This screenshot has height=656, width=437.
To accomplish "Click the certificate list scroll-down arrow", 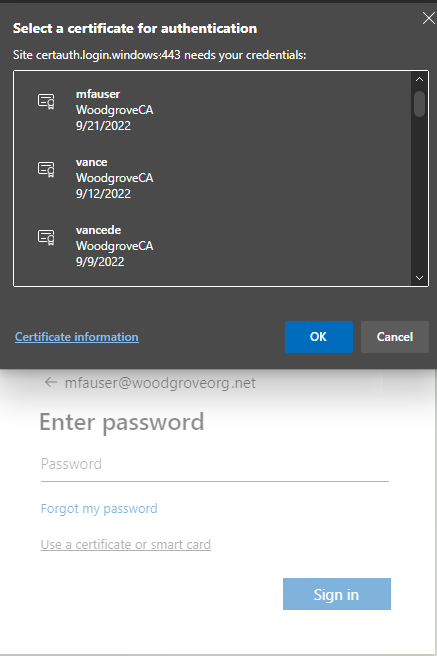I will click(419, 278).
